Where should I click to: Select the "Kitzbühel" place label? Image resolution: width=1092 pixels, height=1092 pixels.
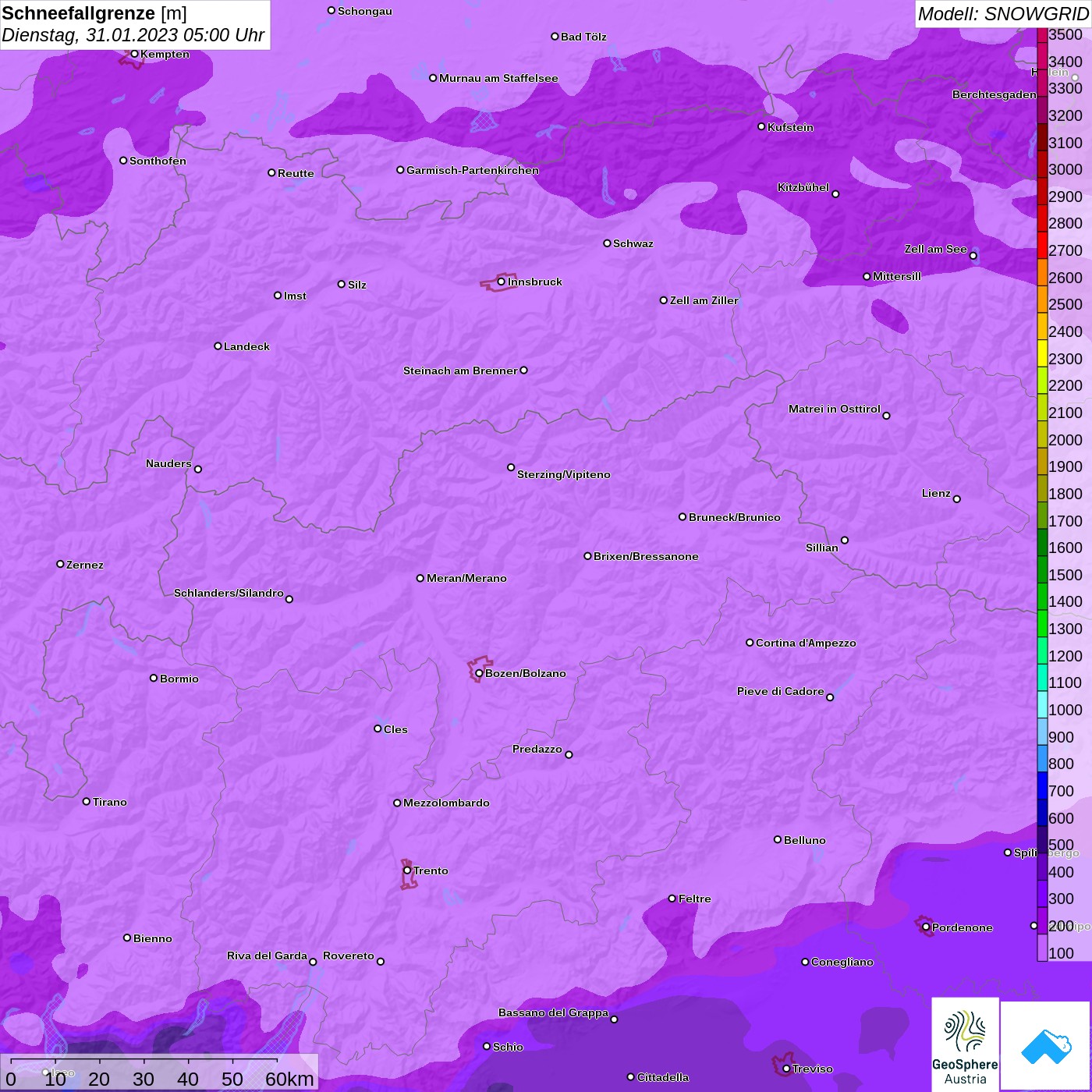point(803,187)
